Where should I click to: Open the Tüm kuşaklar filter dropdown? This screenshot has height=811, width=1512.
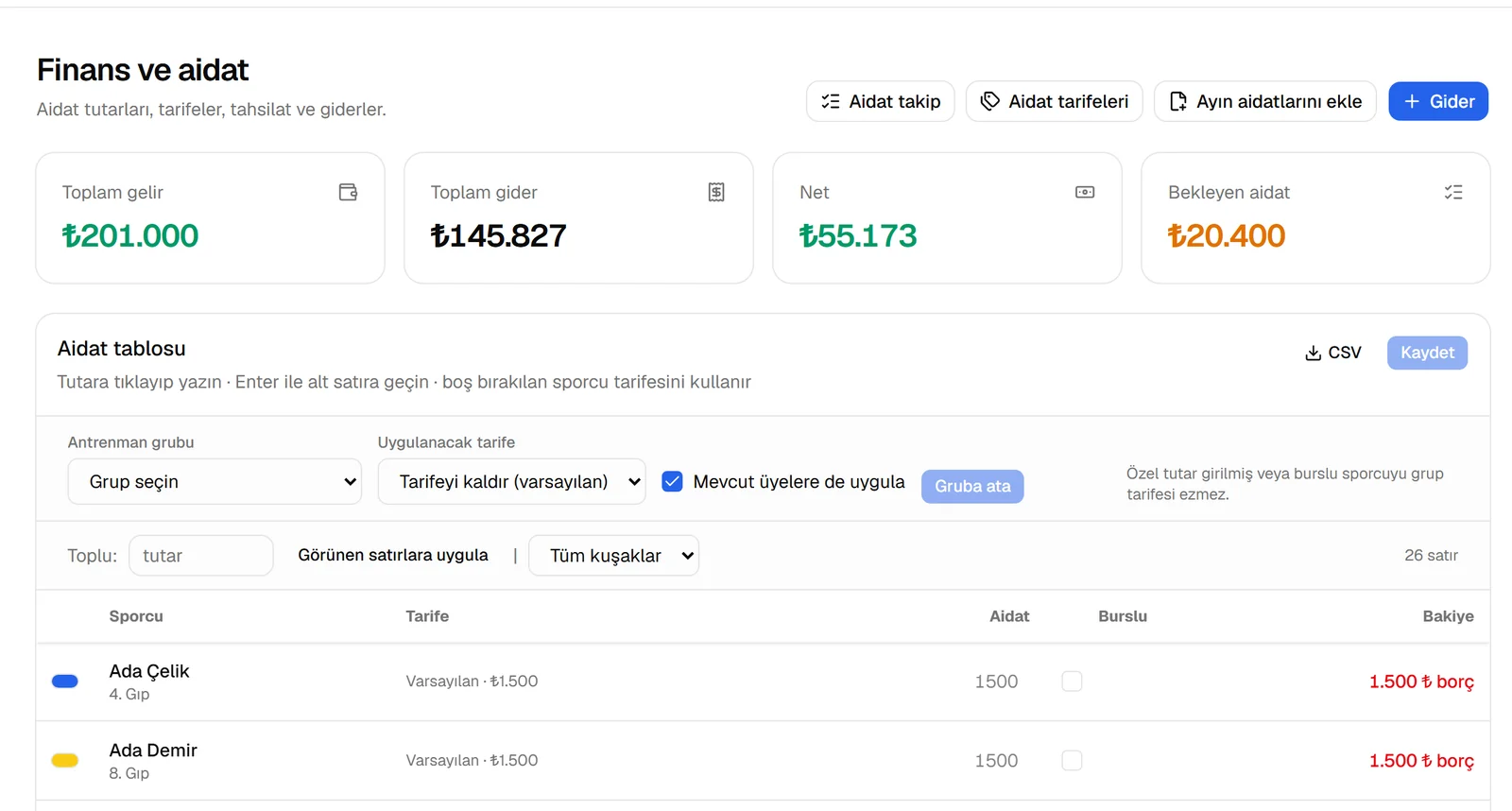613,555
